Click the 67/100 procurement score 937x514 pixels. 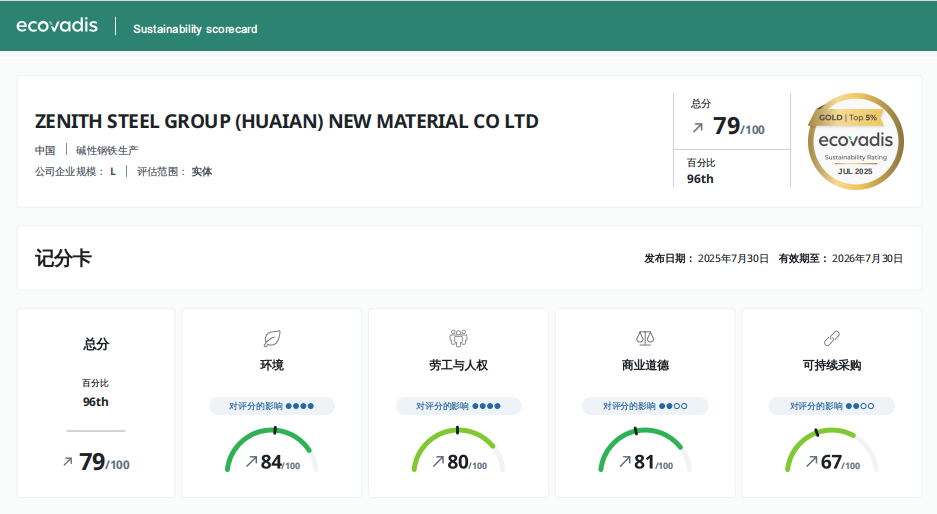(x=840, y=462)
